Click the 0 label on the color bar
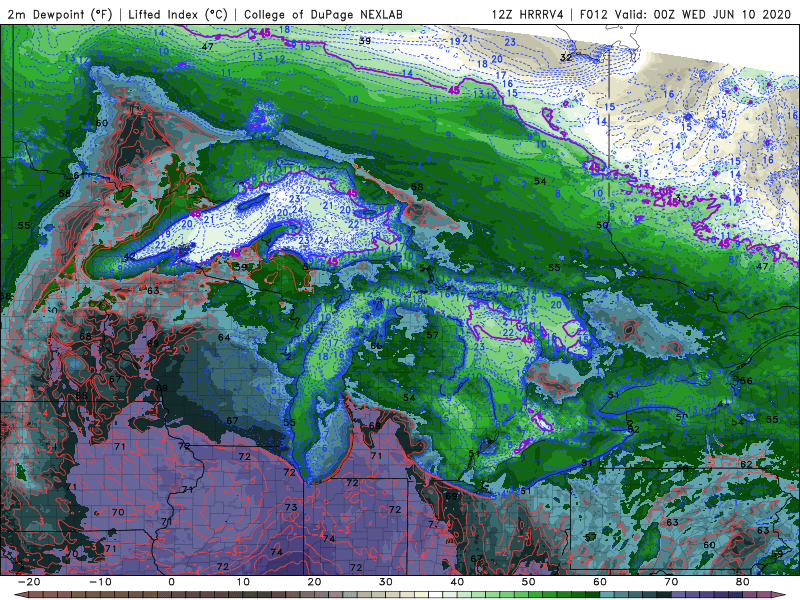Screen dimensions: 800x600 coord(171,582)
